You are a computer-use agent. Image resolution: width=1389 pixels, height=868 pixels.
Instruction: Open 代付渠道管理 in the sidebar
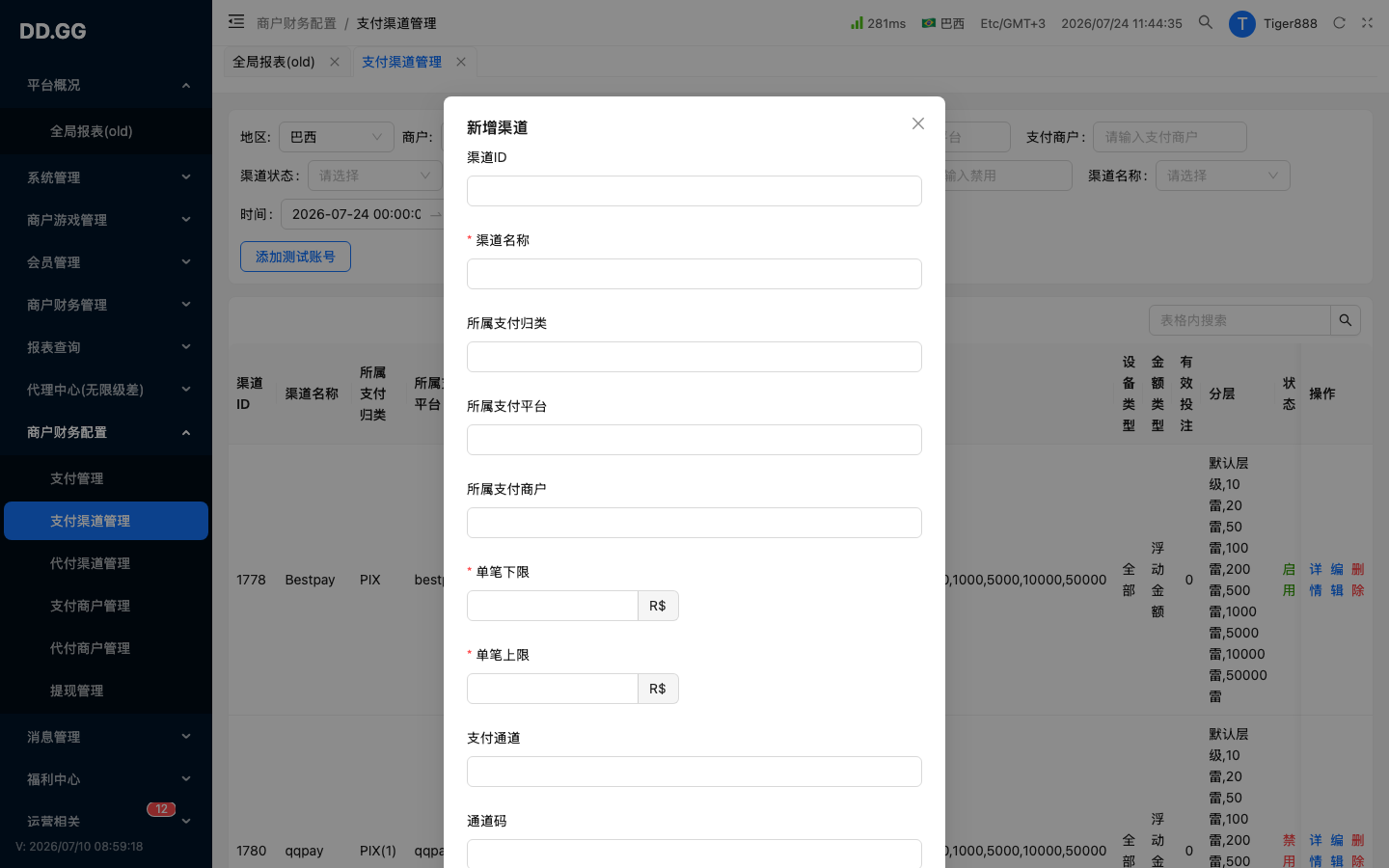[106, 563]
